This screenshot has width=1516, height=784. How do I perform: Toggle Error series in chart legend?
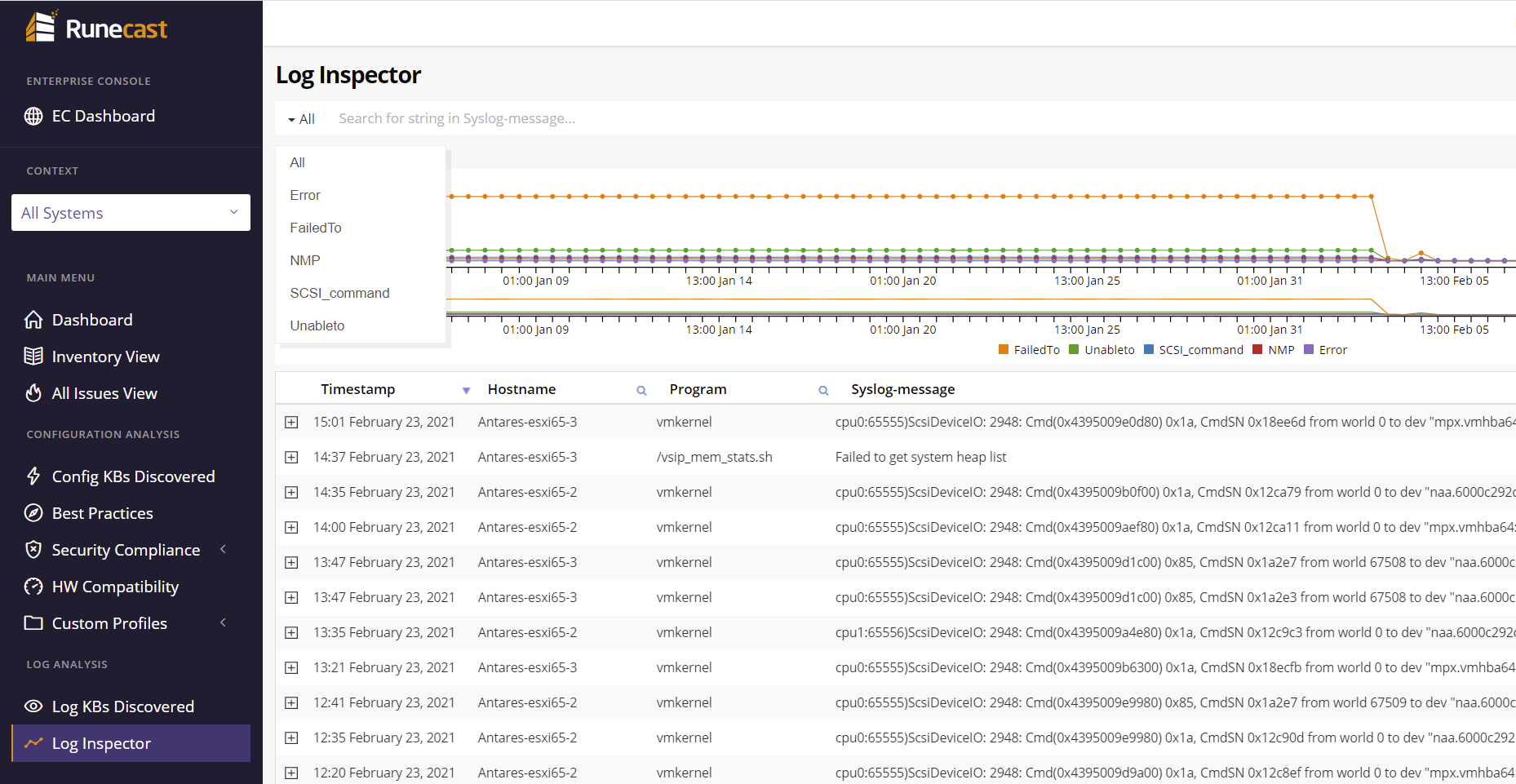point(1325,350)
